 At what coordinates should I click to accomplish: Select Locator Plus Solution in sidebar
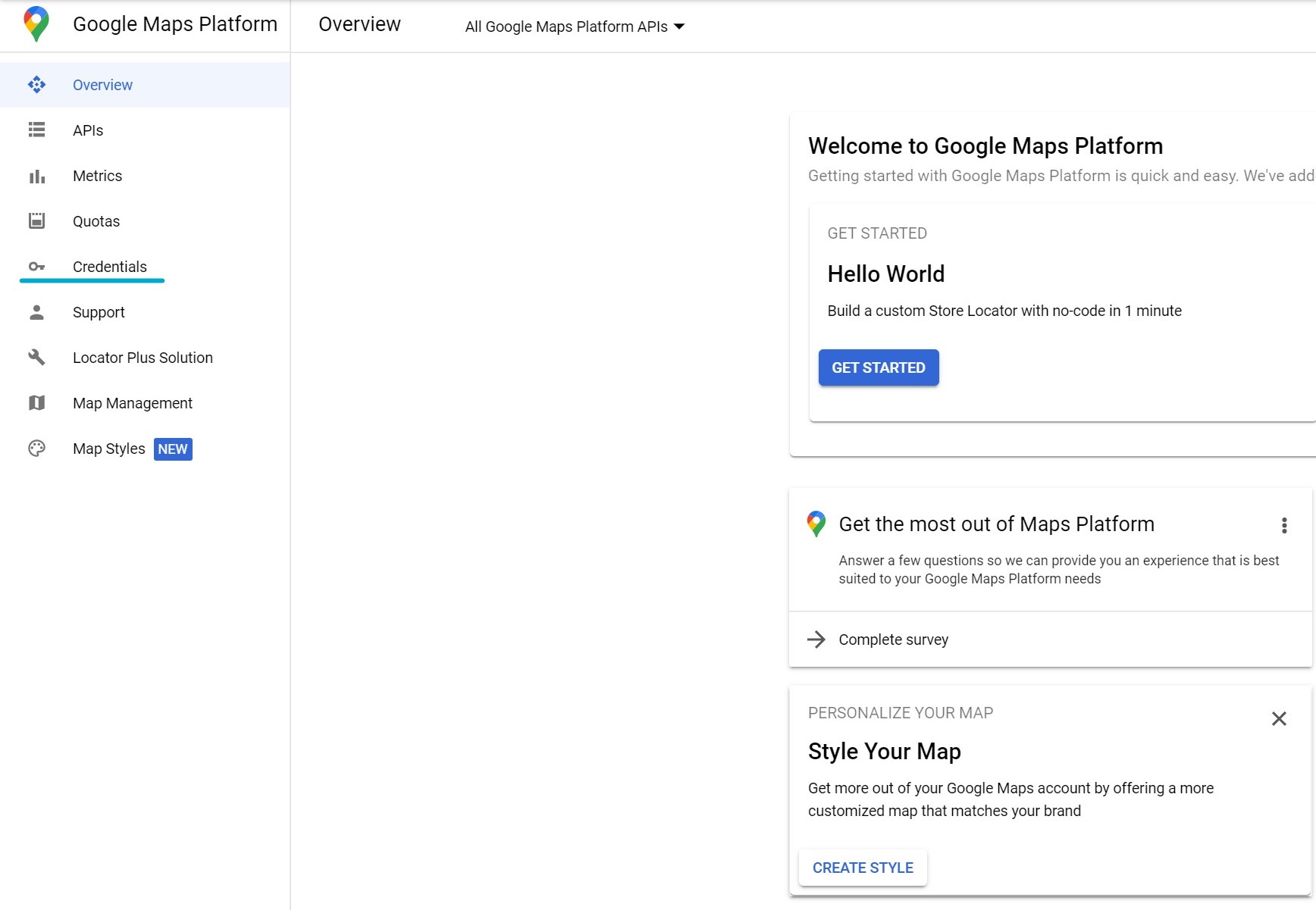(143, 358)
